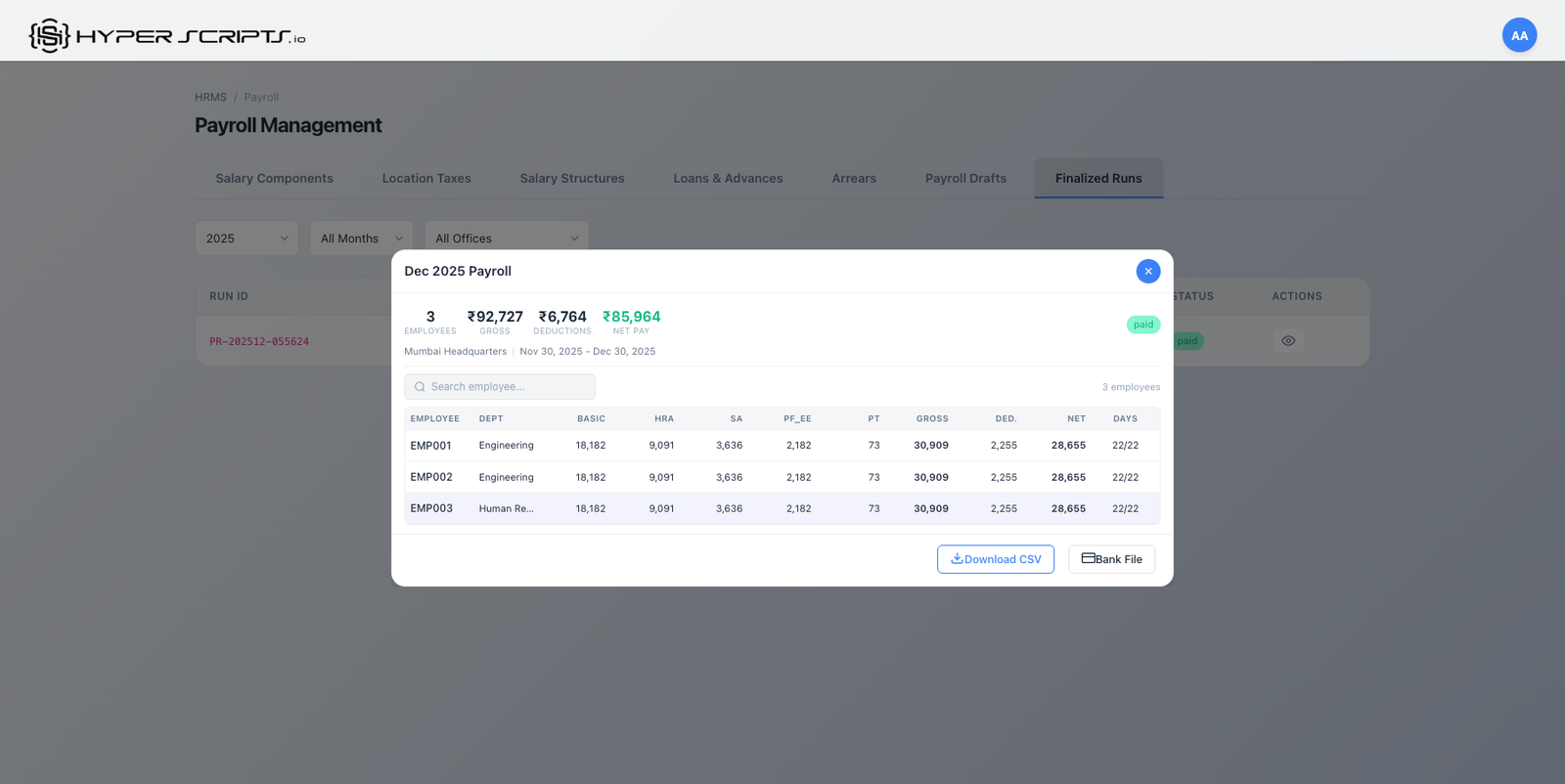Go to the Loans & Advances tab
1565x784 pixels.
728,179
